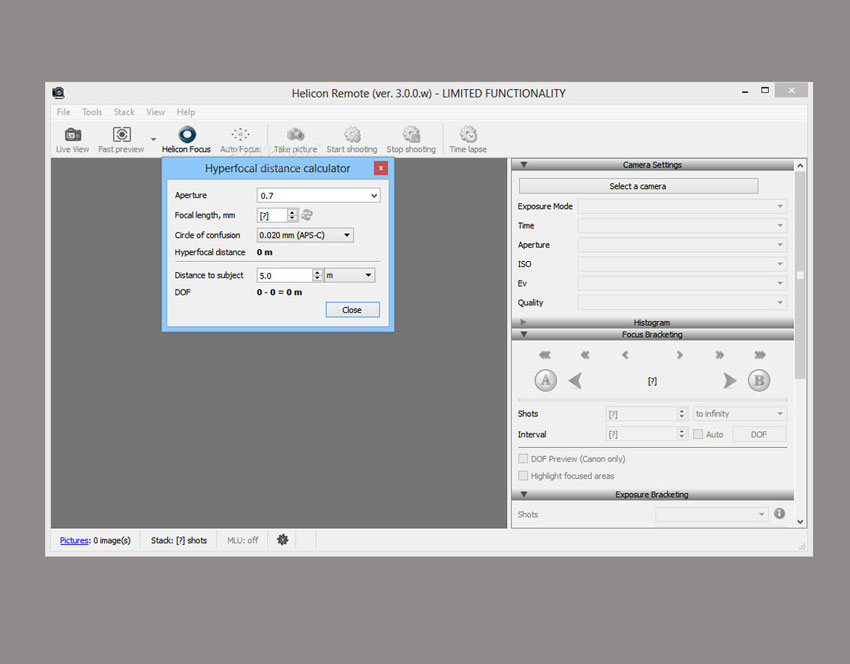
Task: Click the focus point B button
Action: coord(759,380)
